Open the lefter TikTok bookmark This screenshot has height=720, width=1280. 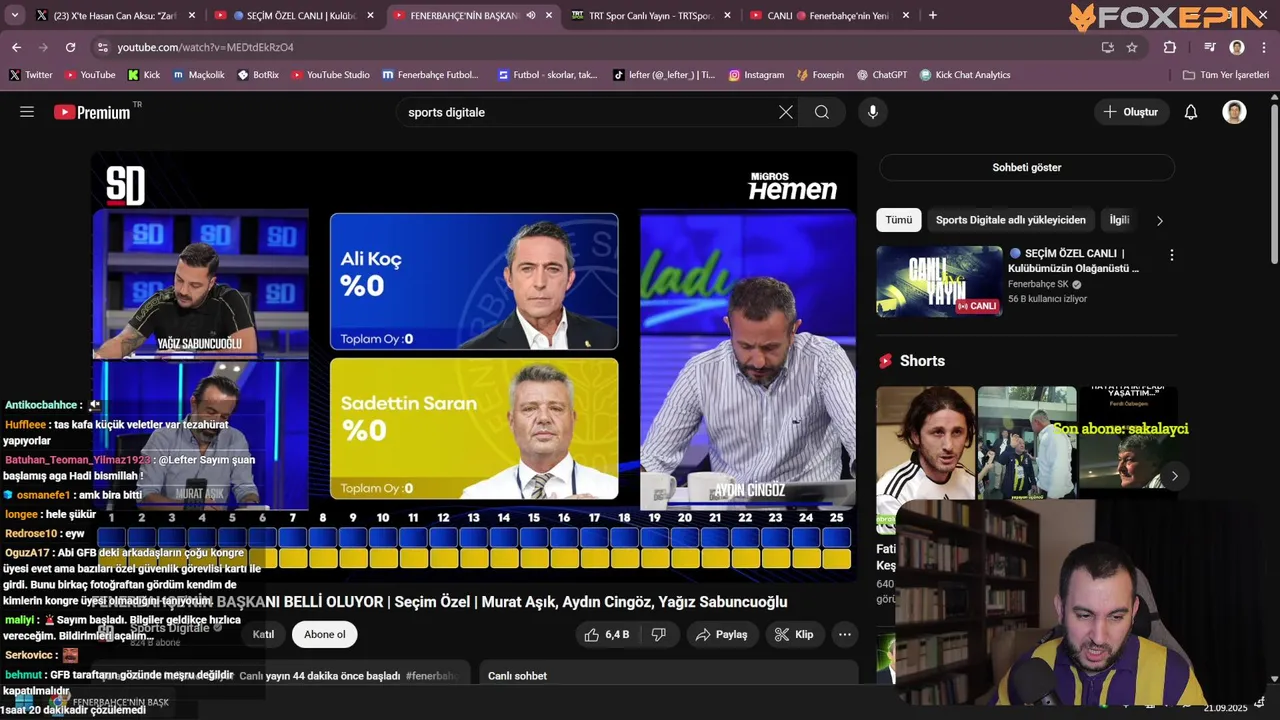point(664,75)
